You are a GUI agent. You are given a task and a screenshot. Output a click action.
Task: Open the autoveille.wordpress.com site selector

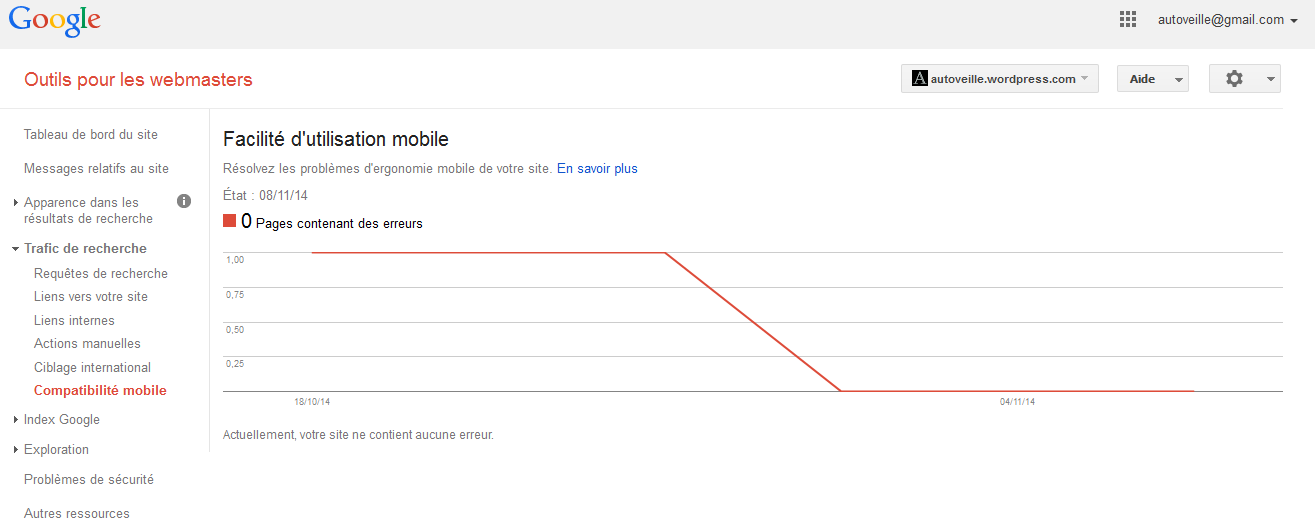999,79
